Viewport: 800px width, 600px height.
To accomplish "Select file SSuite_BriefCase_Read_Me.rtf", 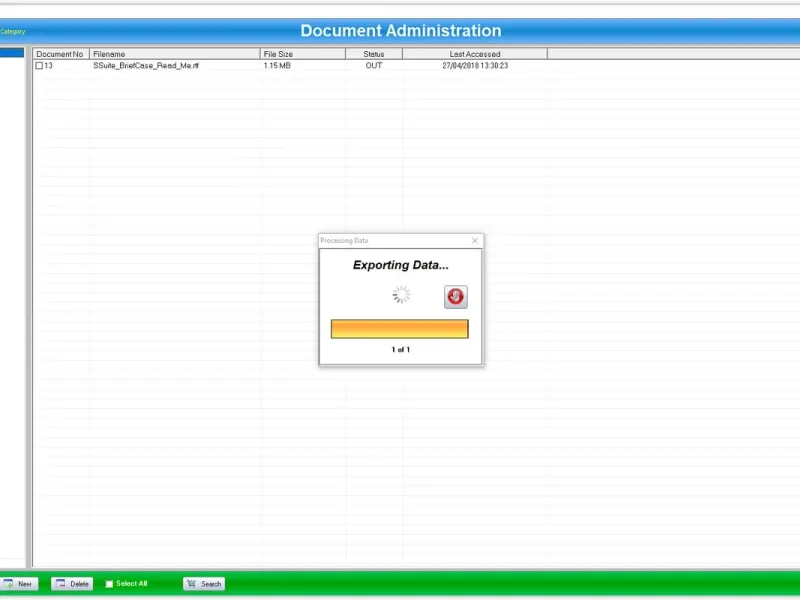I will pyautogui.click(x=146, y=66).
